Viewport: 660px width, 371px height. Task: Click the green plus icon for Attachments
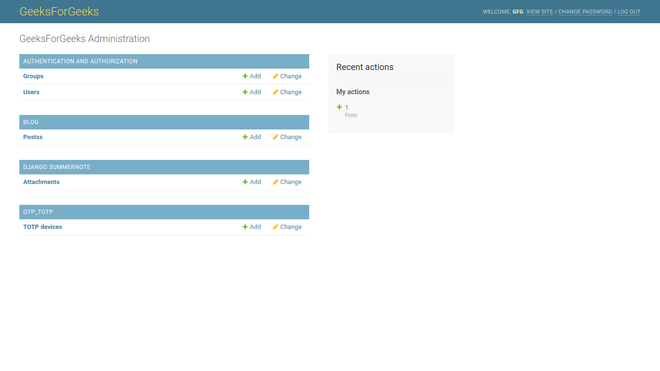click(x=245, y=182)
